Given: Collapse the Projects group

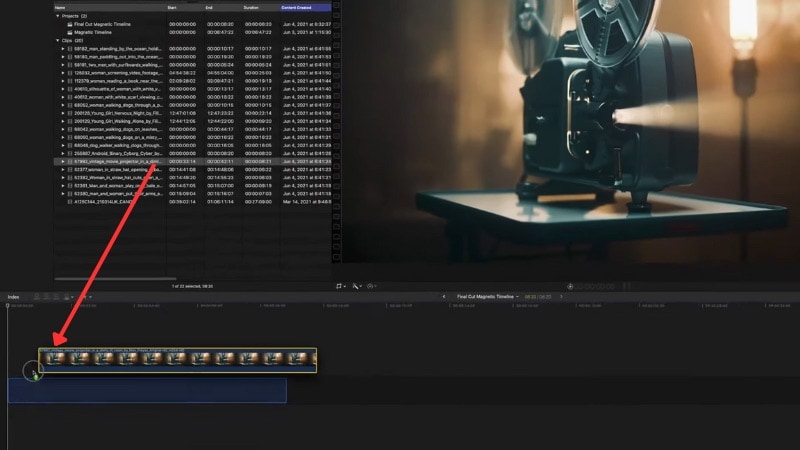Looking at the screenshot, I should [58, 16].
